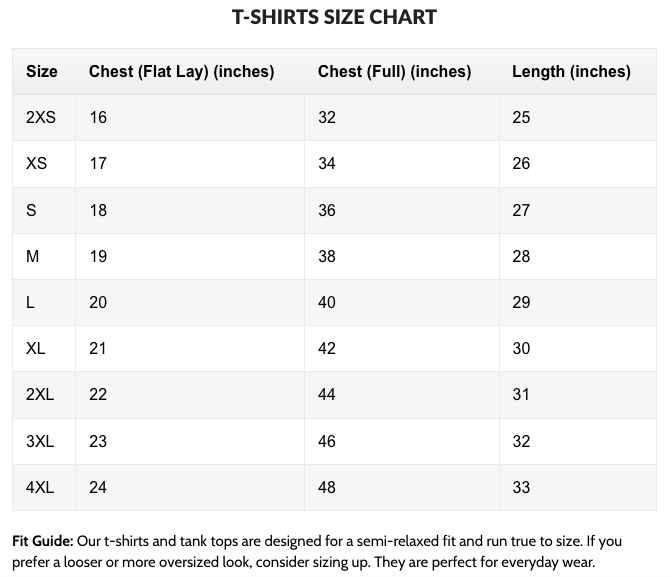The width and height of the screenshot is (672, 577).
Task: Click the length value 30
Action: click(x=521, y=349)
